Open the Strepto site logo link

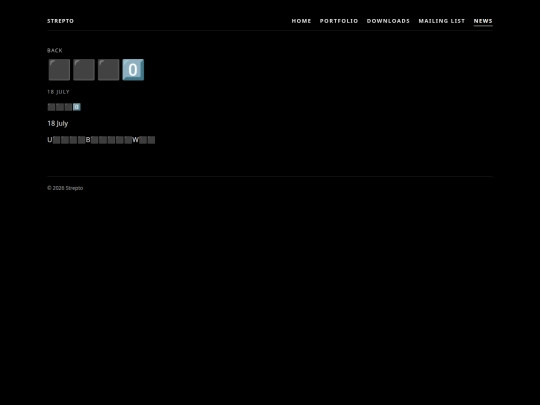[x=60, y=21]
